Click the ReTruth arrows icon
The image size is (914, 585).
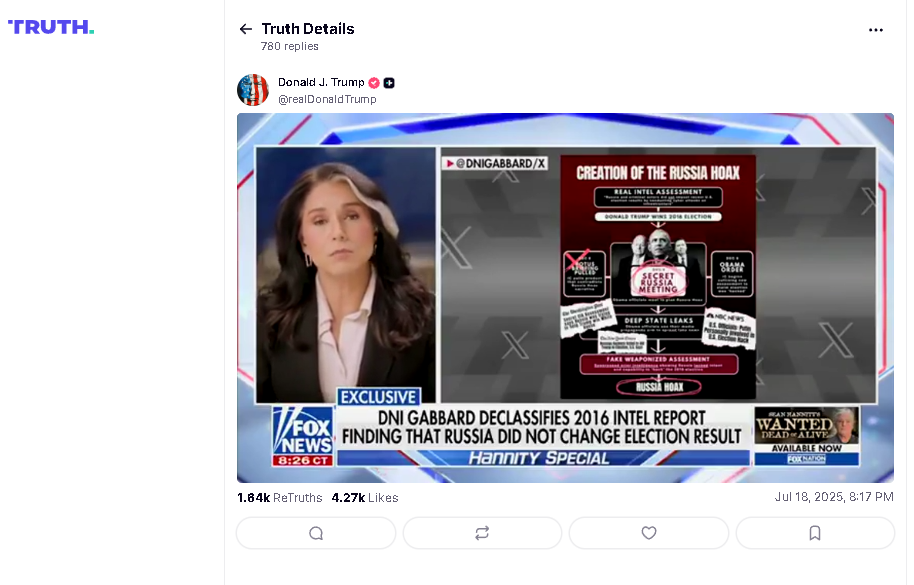pos(482,533)
